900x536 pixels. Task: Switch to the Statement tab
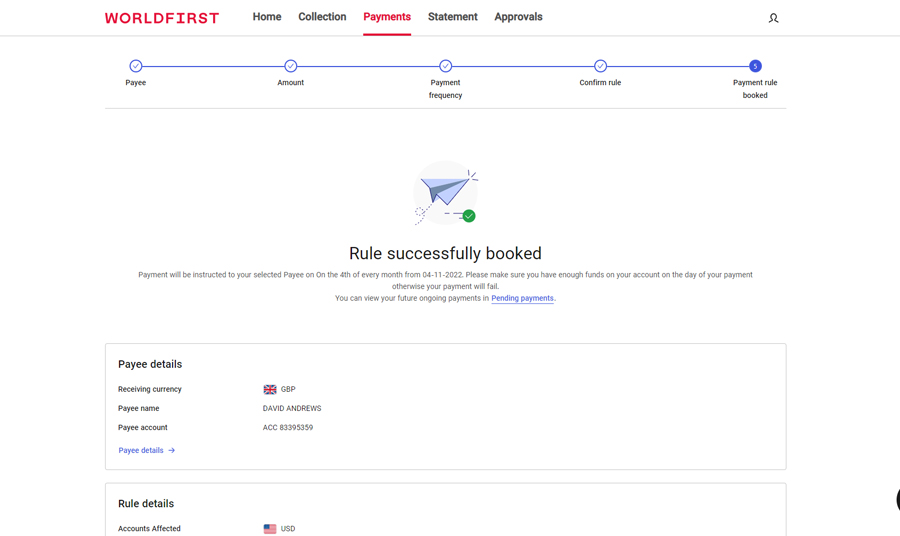pyautogui.click(x=452, y=17)
